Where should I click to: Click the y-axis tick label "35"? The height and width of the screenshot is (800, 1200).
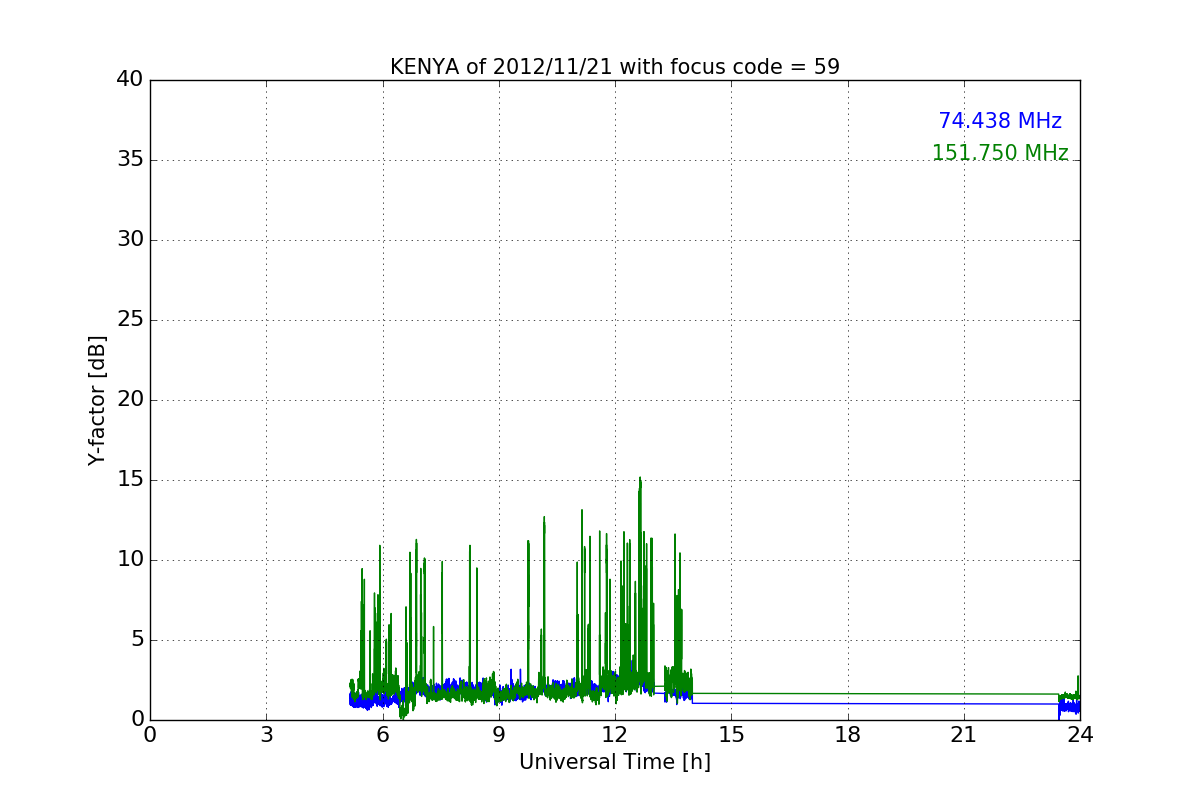pyautogui.click(x=130, y=160)
